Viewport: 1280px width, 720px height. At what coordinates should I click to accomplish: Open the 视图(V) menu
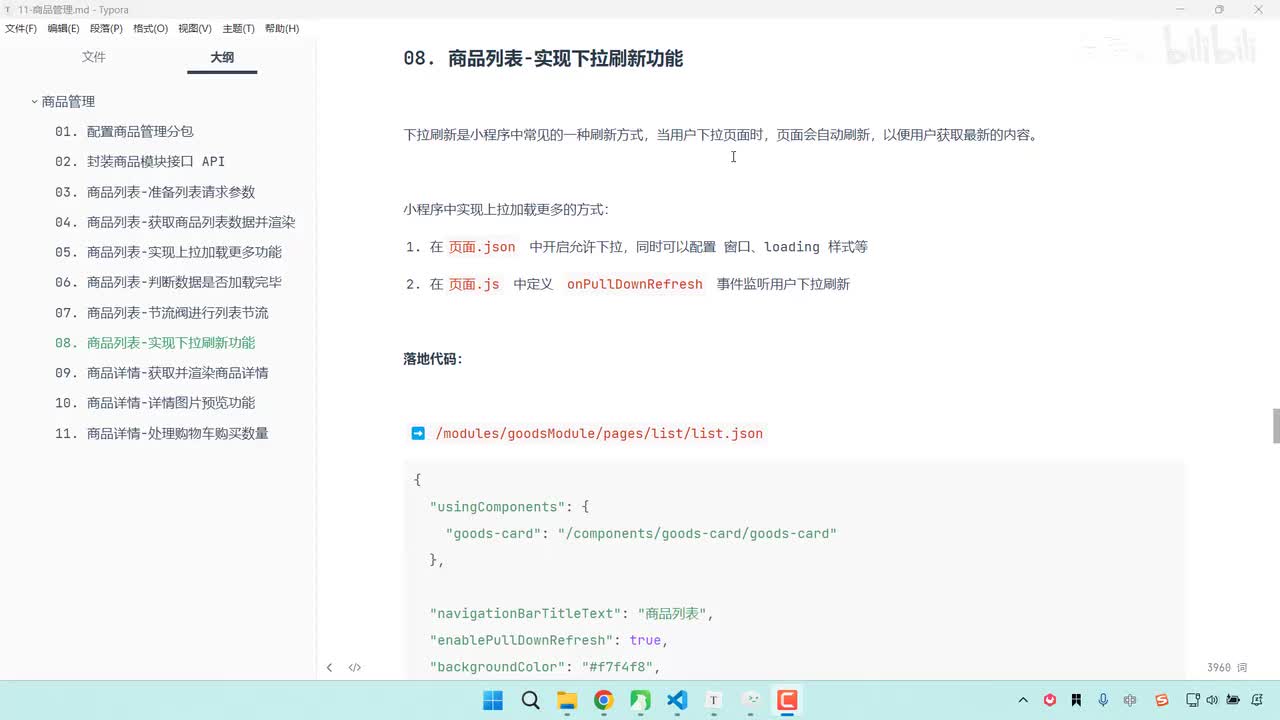(x=195, y=28)
